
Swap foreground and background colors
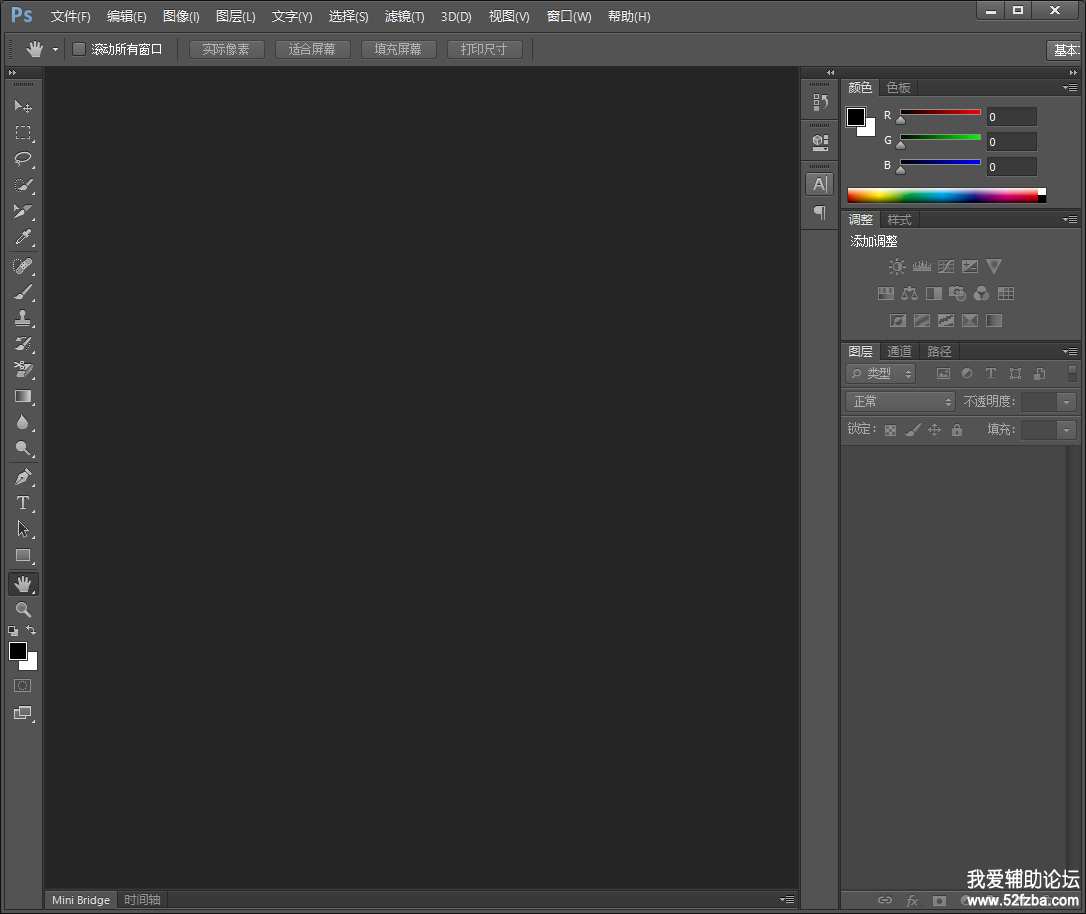click(x=31, y=630)
